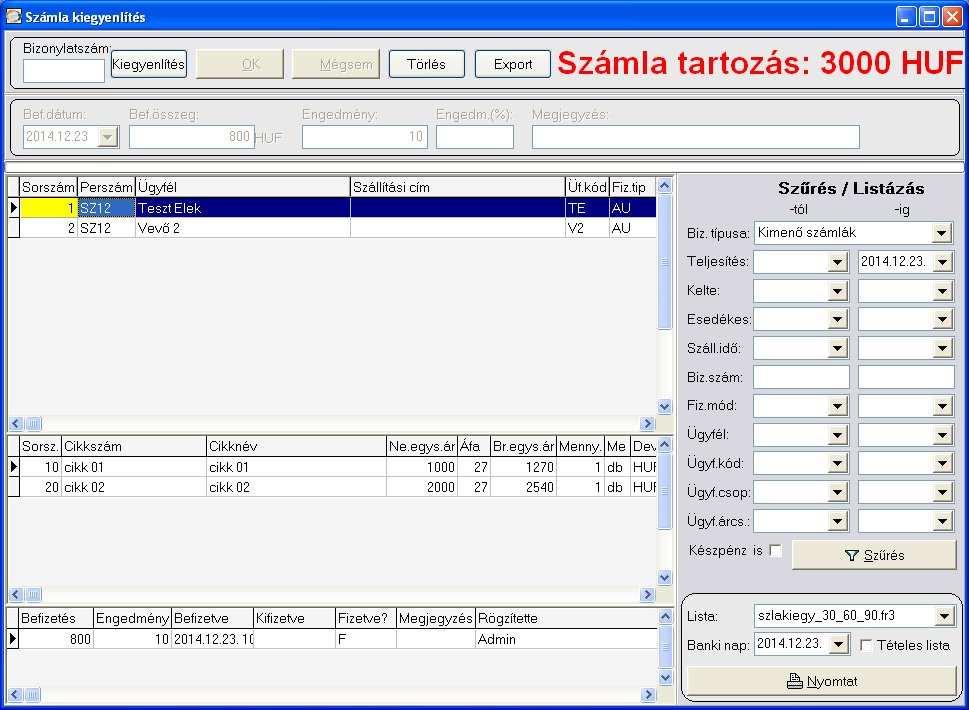969x710 pixels.
Task: Toggle the Készpénz is checkbox
Action: pyautogui.click(x=776, y=550)
